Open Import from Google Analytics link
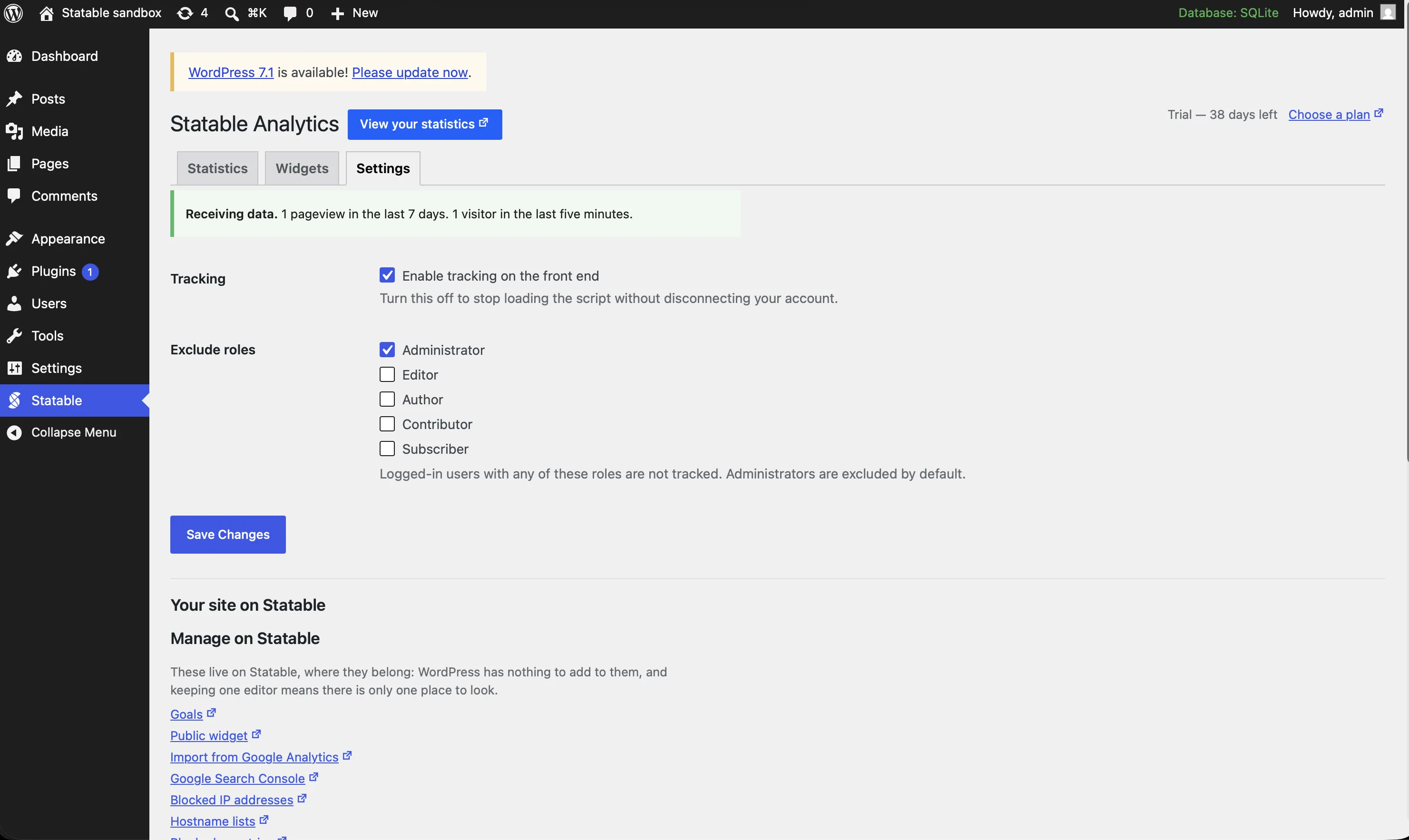This screenshot has width=1409, height=840. (254, 757)
